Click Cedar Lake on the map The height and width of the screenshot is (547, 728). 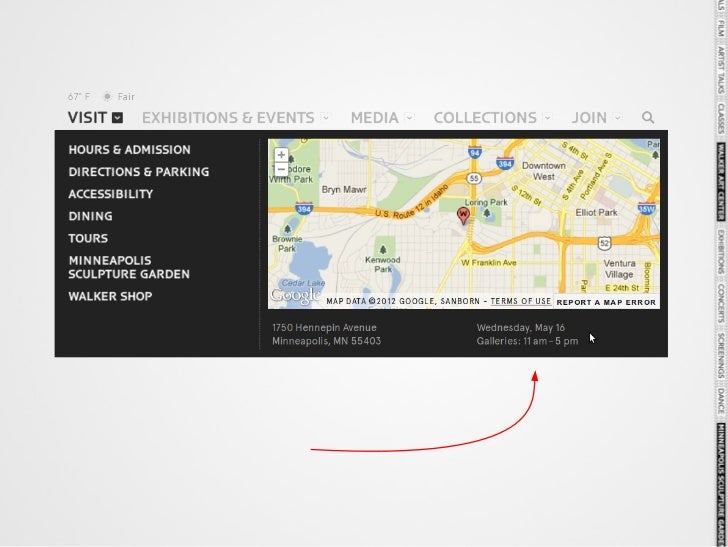click(x=303, y=283)
